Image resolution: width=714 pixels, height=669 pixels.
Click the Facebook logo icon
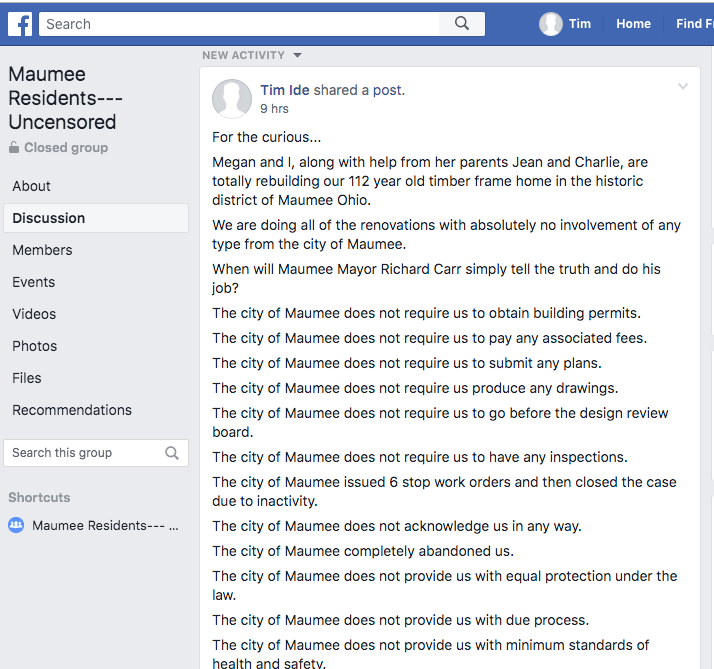tap(20, 24)
